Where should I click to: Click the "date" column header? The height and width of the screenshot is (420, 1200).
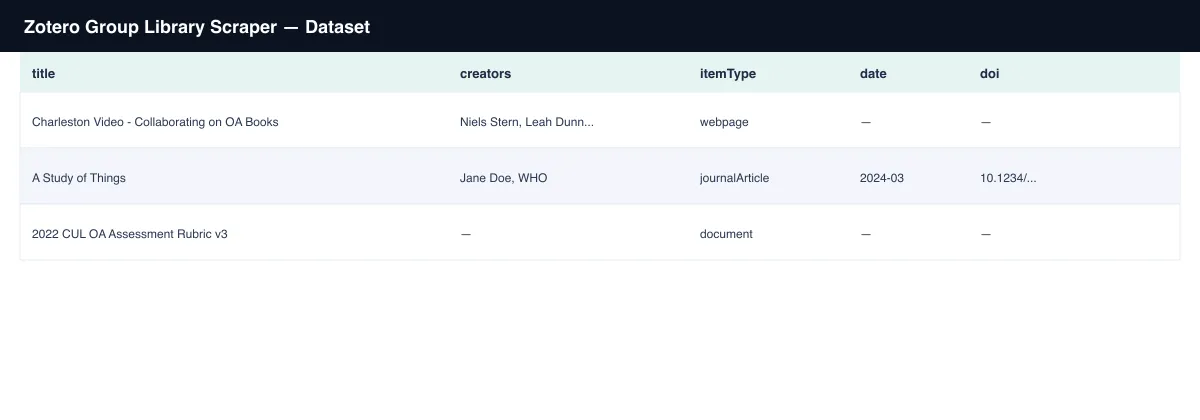[x=873, y=74]
